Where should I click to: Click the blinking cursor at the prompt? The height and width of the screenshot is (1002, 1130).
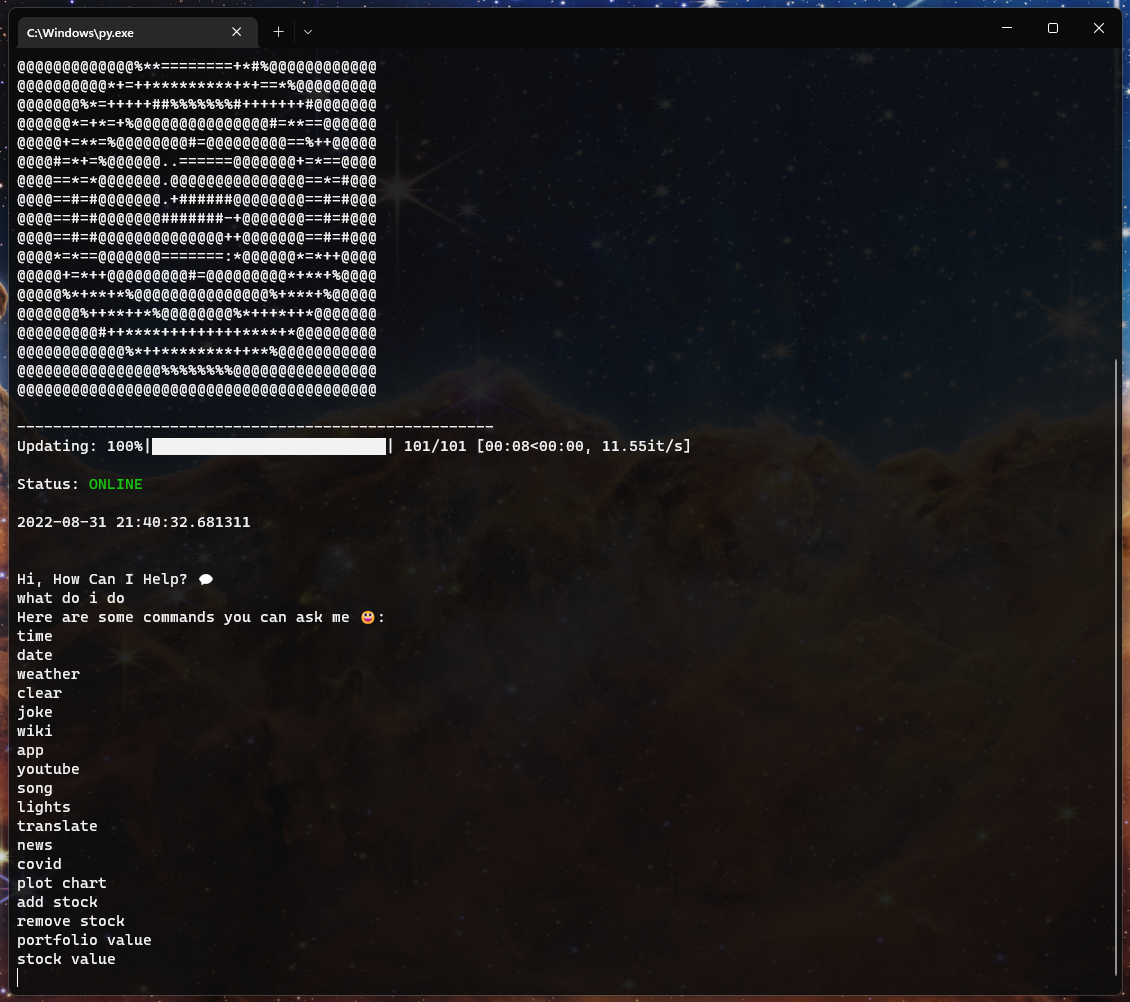(x=19, y=977)
